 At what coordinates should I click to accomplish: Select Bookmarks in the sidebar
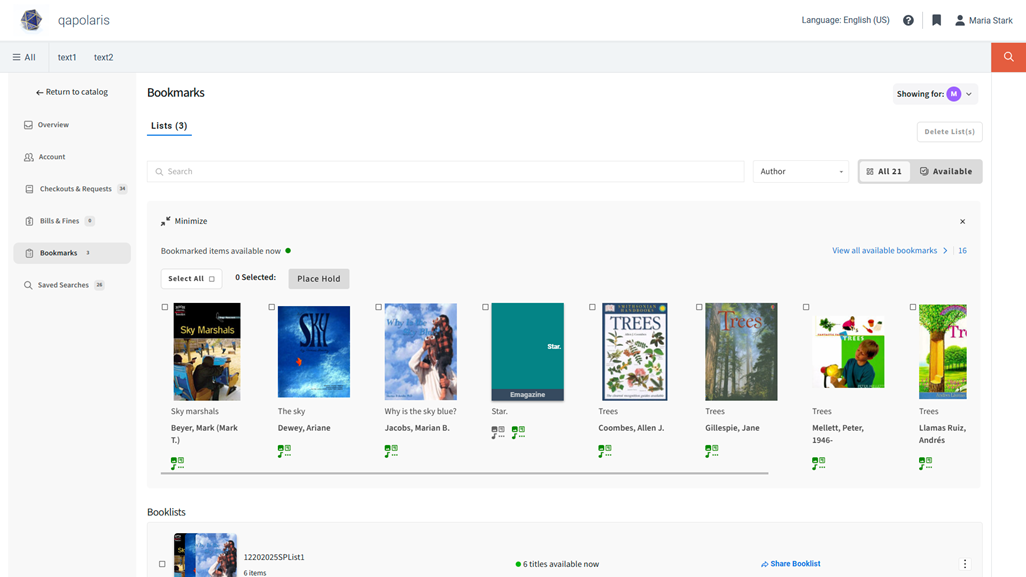72,253
